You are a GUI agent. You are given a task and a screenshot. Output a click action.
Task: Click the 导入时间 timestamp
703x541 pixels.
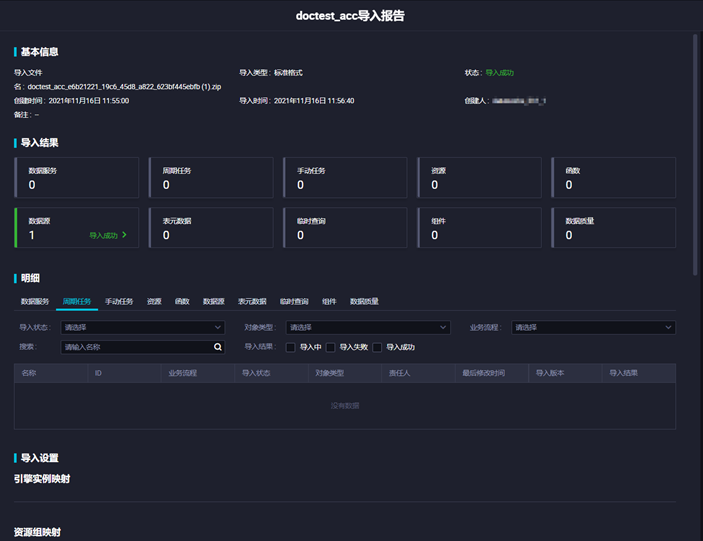(x=314, y=101)
